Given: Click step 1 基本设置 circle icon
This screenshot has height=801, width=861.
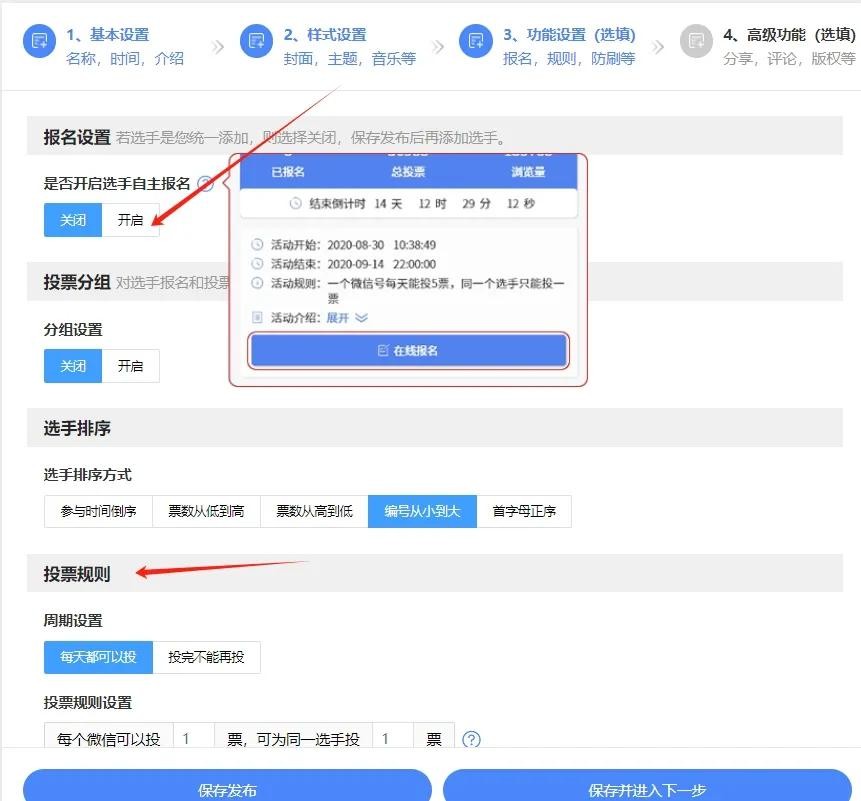Looking at the screenshot, I should [40, 42].
